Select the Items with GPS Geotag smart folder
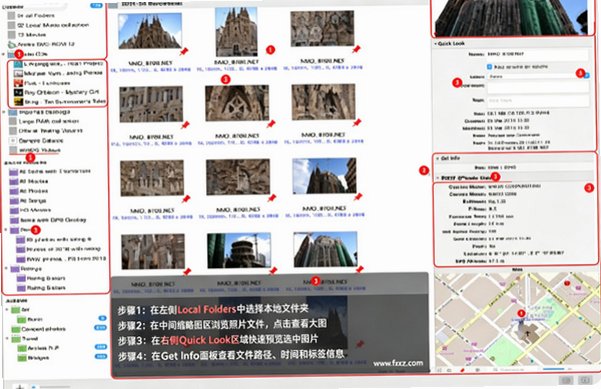Viewport: 601px width, 389px height. (48, 220)
